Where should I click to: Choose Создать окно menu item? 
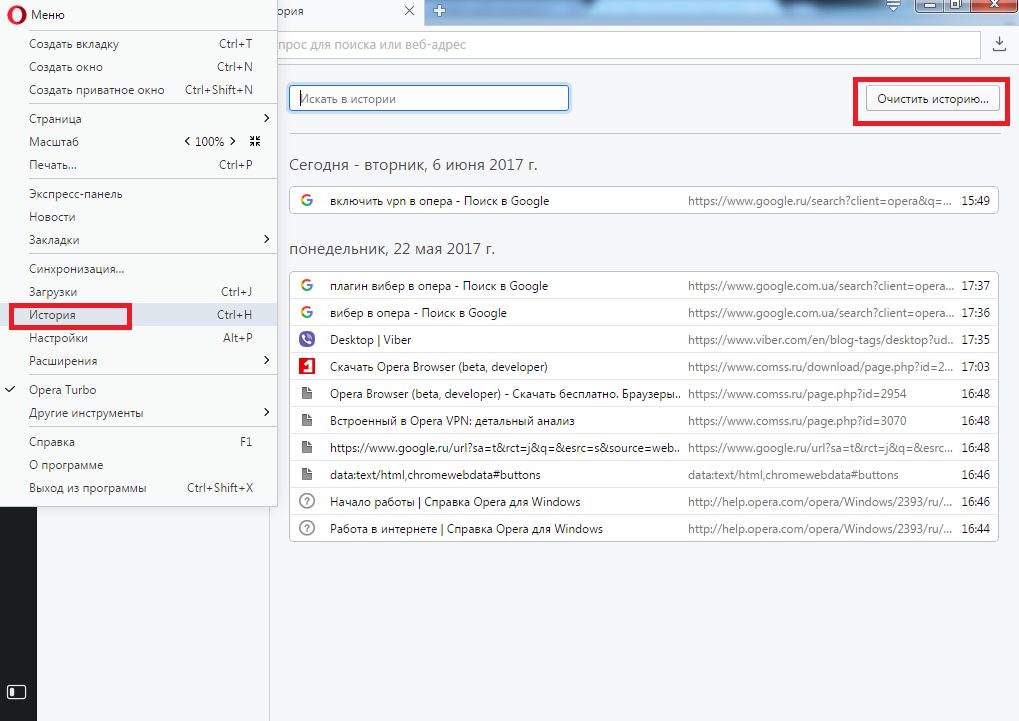click(138, 67)
